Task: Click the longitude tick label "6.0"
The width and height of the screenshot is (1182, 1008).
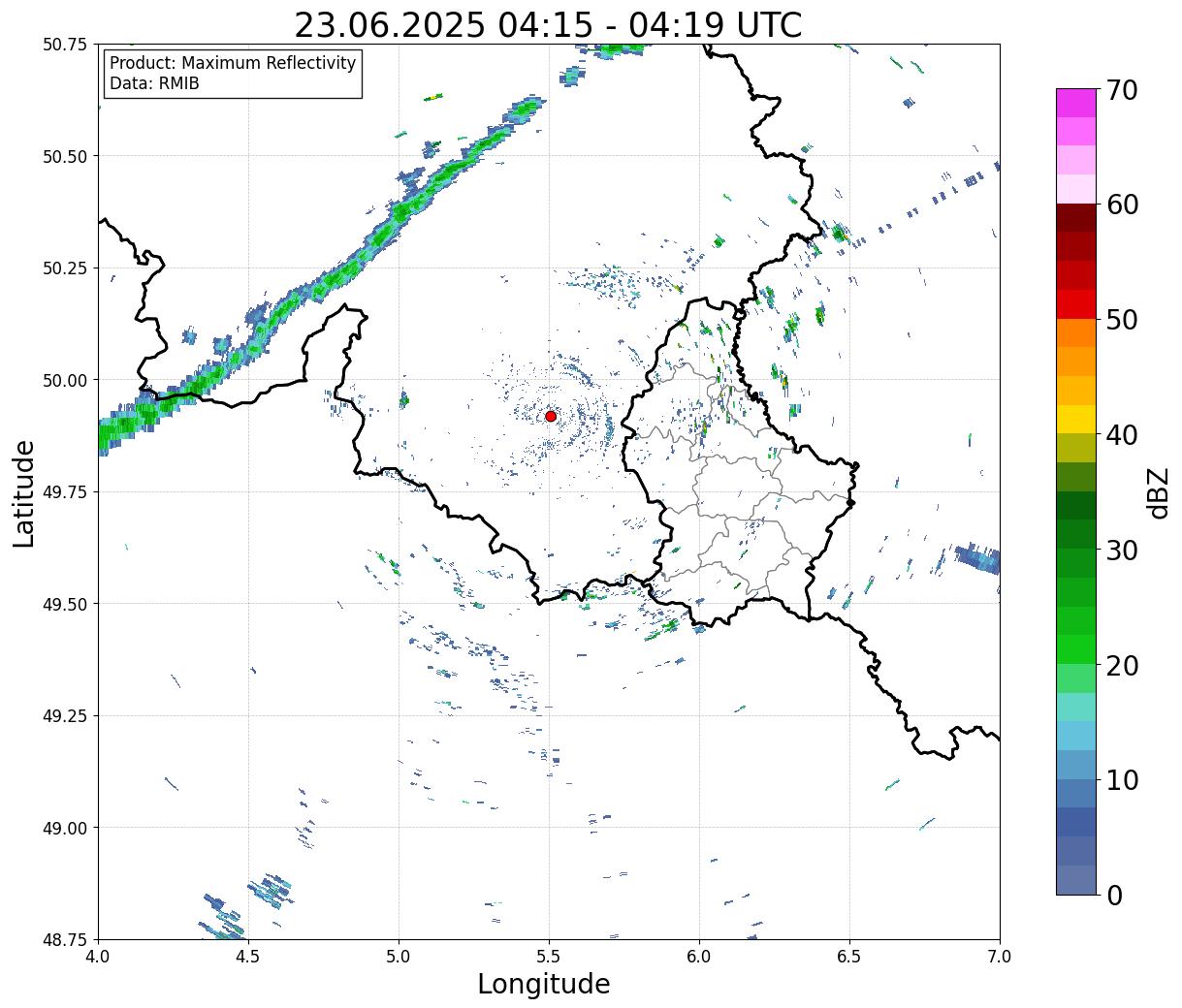Action: [x=699, y=957]
